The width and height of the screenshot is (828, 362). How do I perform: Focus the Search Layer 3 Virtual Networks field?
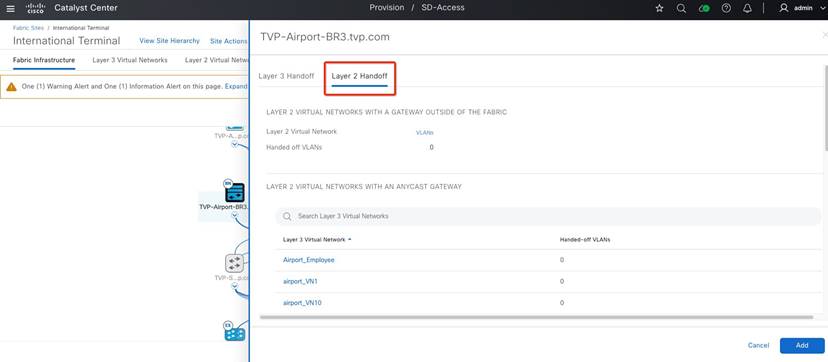pyautogui.click(x=548, y=216)
